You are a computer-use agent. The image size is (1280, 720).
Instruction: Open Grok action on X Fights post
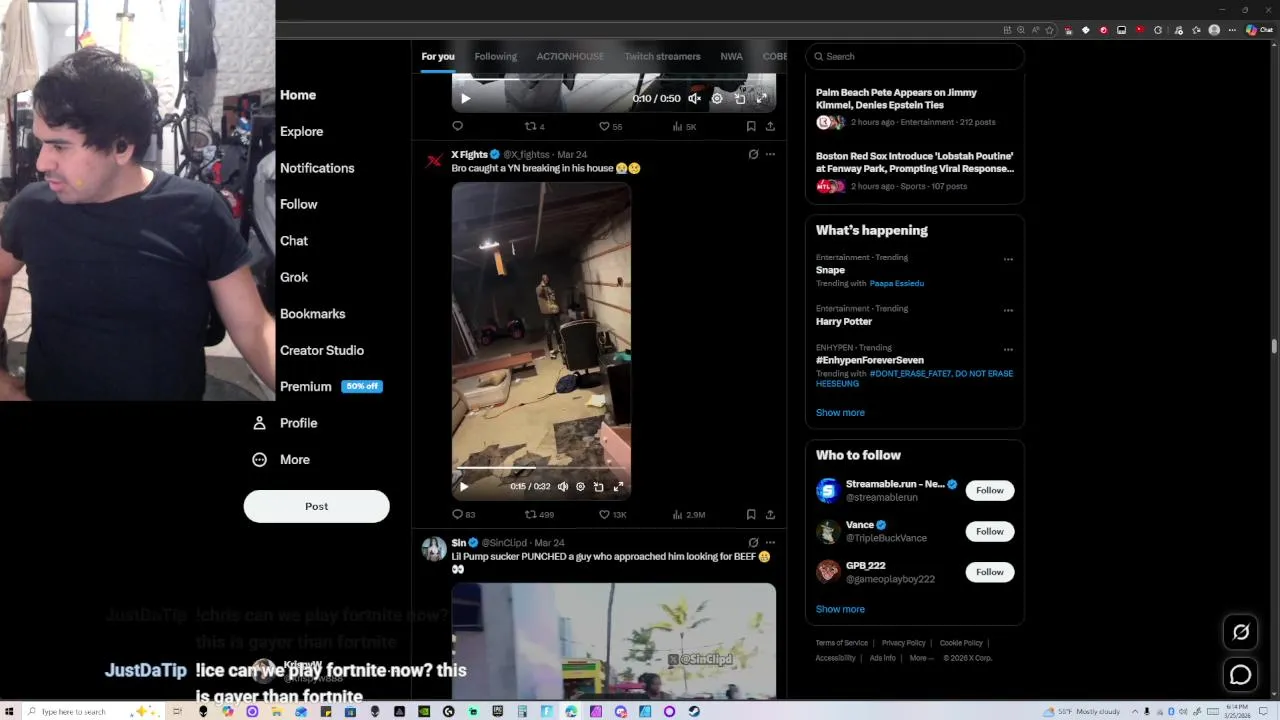click(753, 154)
